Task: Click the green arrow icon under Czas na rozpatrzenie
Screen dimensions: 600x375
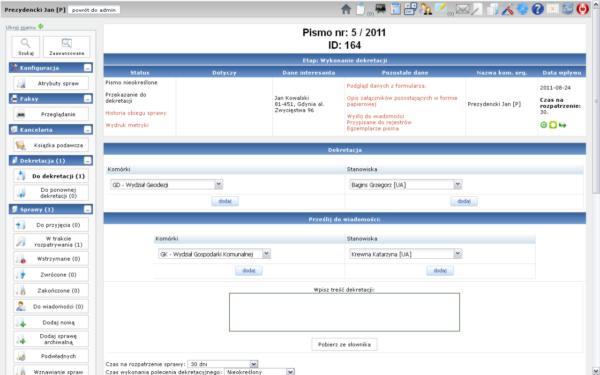Action: coord(562,125)
